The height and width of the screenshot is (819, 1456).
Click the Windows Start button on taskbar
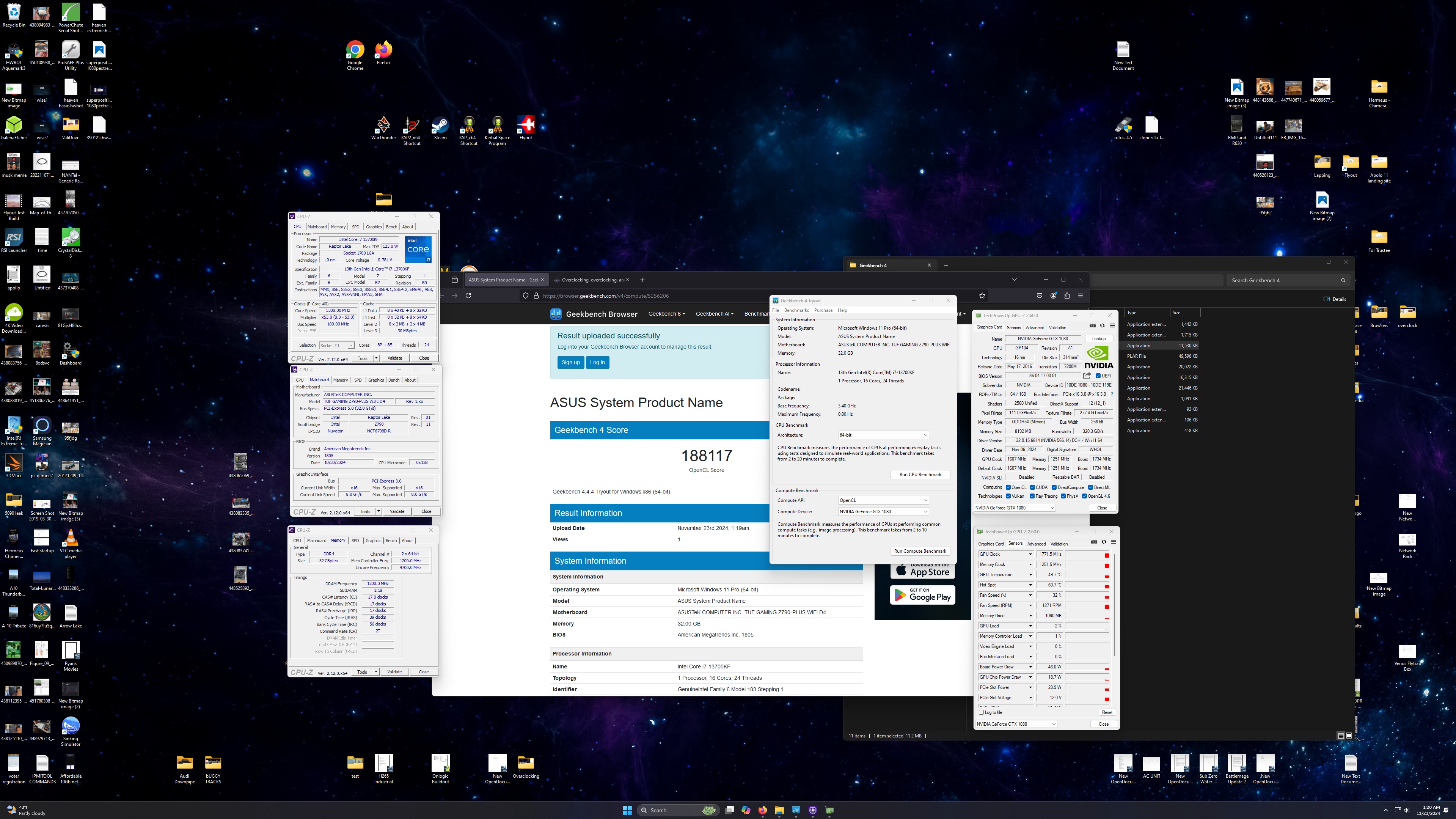click(x=627, y=810)
